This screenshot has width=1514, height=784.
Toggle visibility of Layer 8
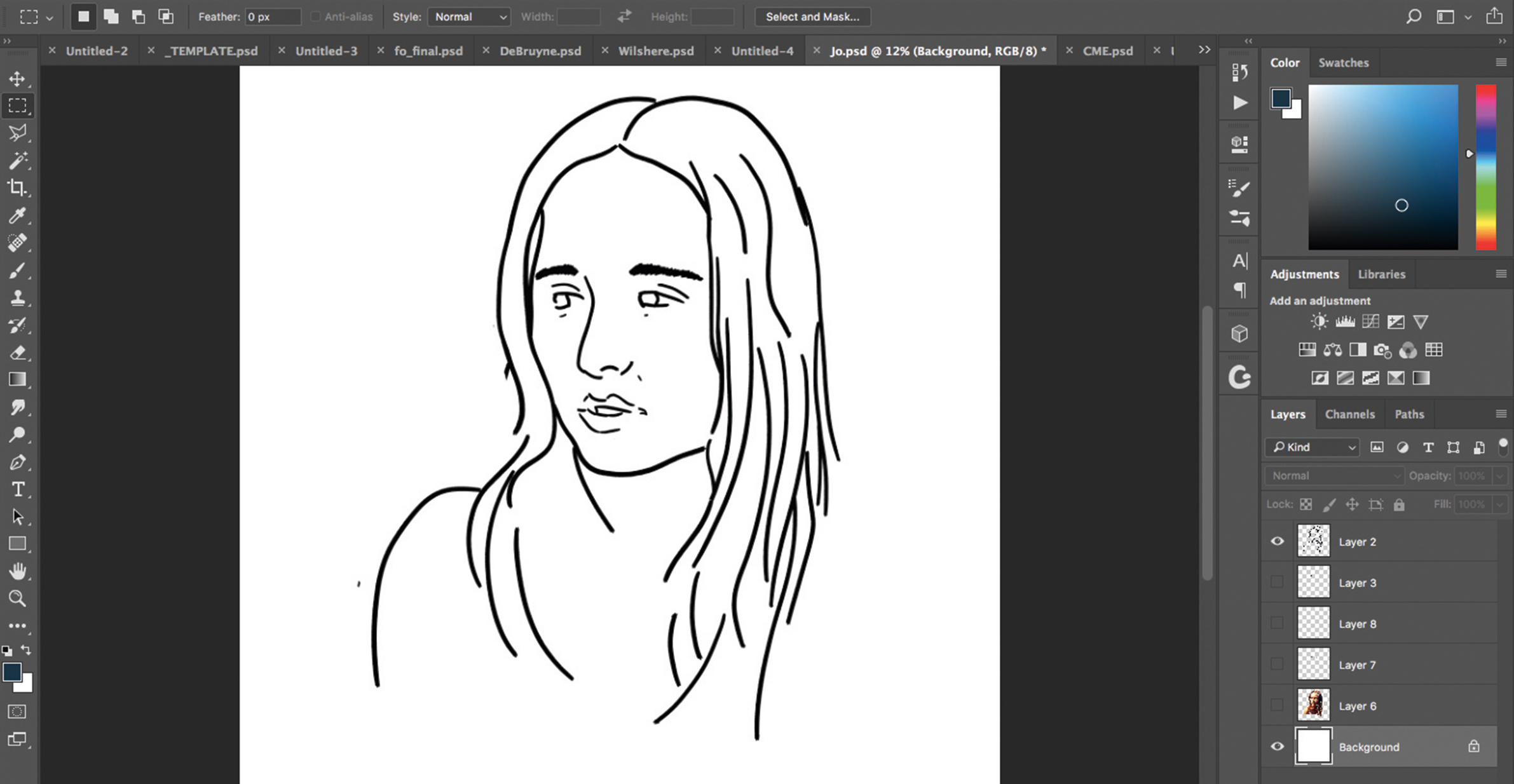point(1278,622)
